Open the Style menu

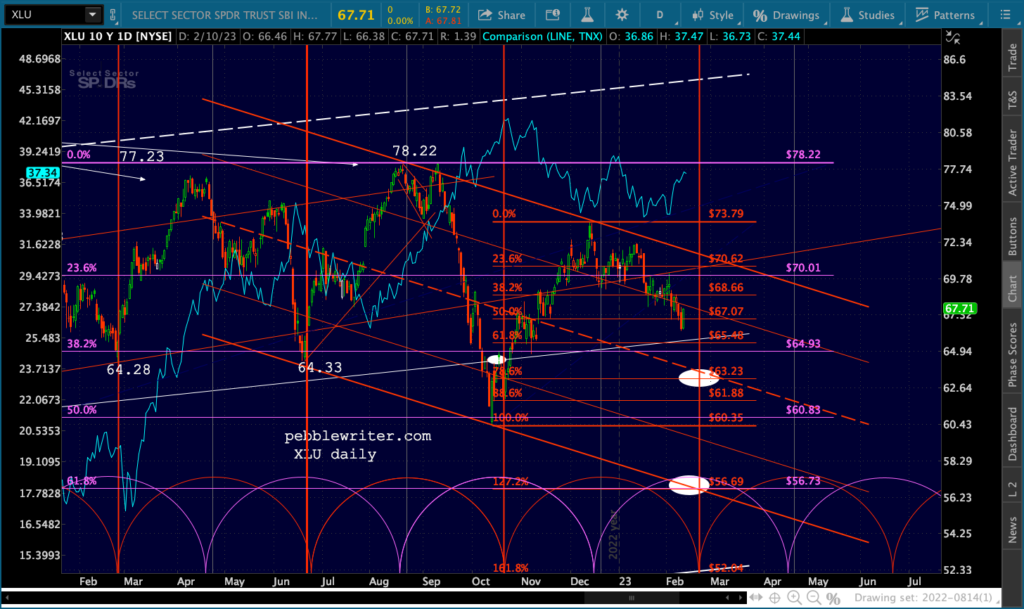pyautogui.click(x=713, y=14)
